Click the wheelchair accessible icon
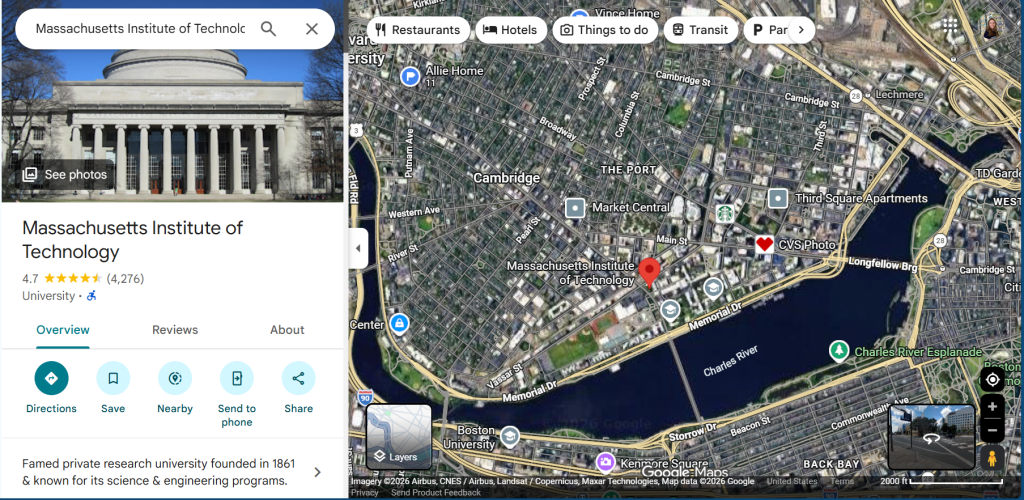Screen dimensions: 1024x500 (91, 296)
